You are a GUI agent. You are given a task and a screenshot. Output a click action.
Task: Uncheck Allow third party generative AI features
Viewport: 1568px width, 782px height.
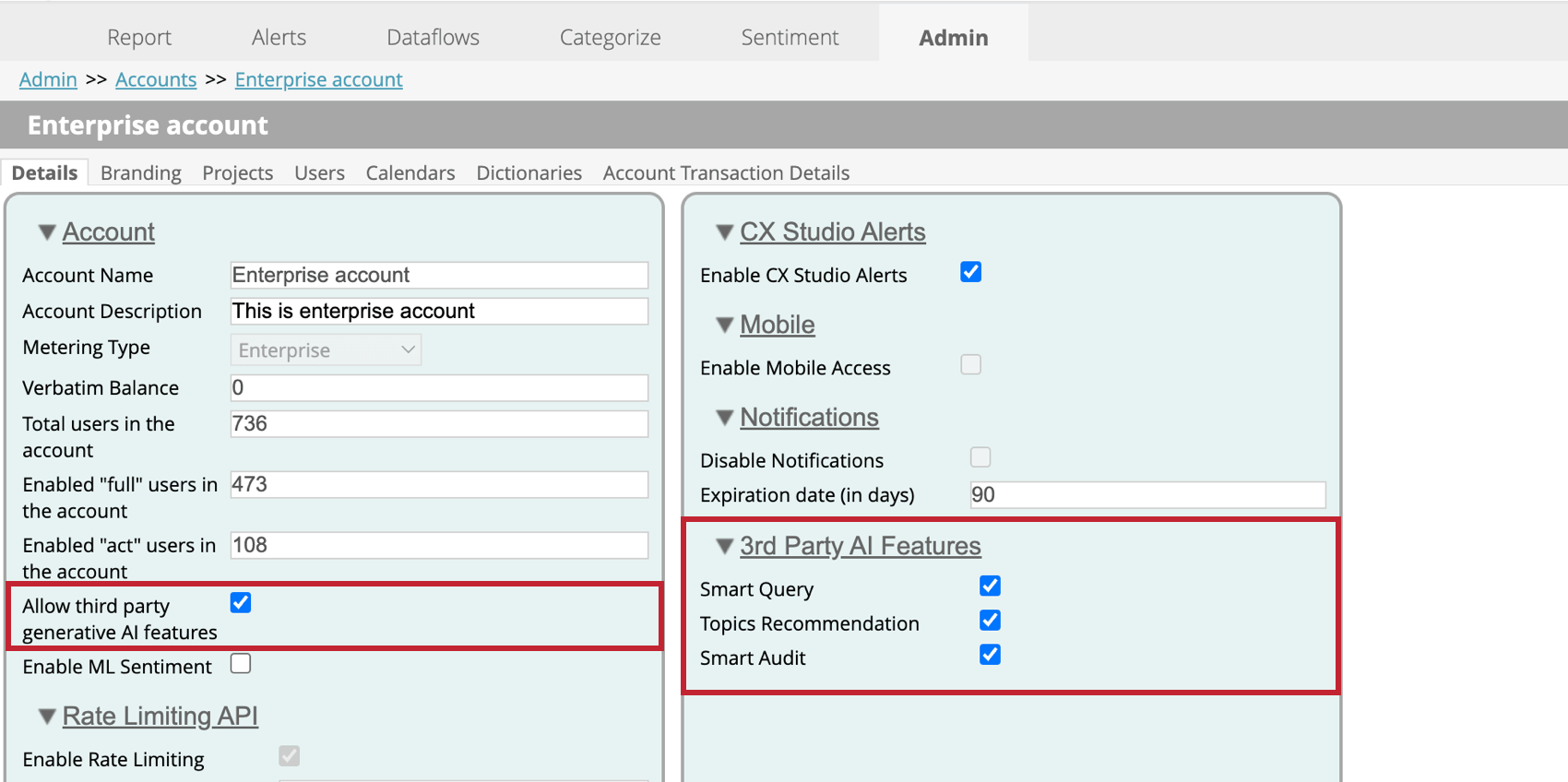point(241,603)
